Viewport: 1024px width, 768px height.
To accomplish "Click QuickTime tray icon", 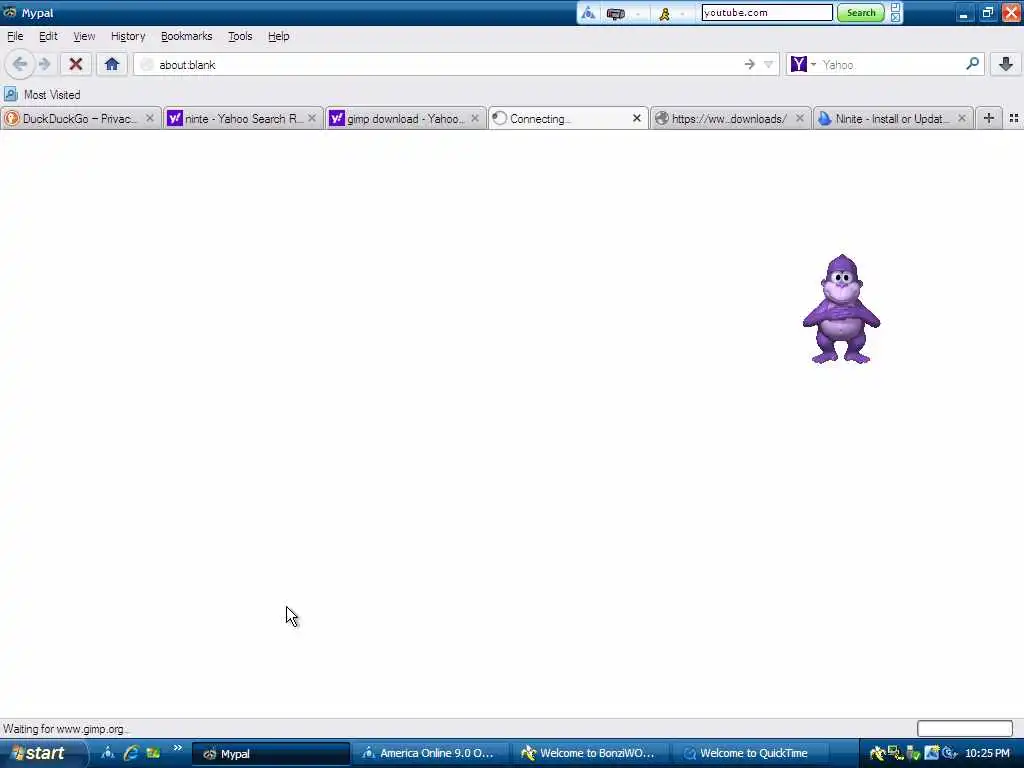I will tap(950, 754).
